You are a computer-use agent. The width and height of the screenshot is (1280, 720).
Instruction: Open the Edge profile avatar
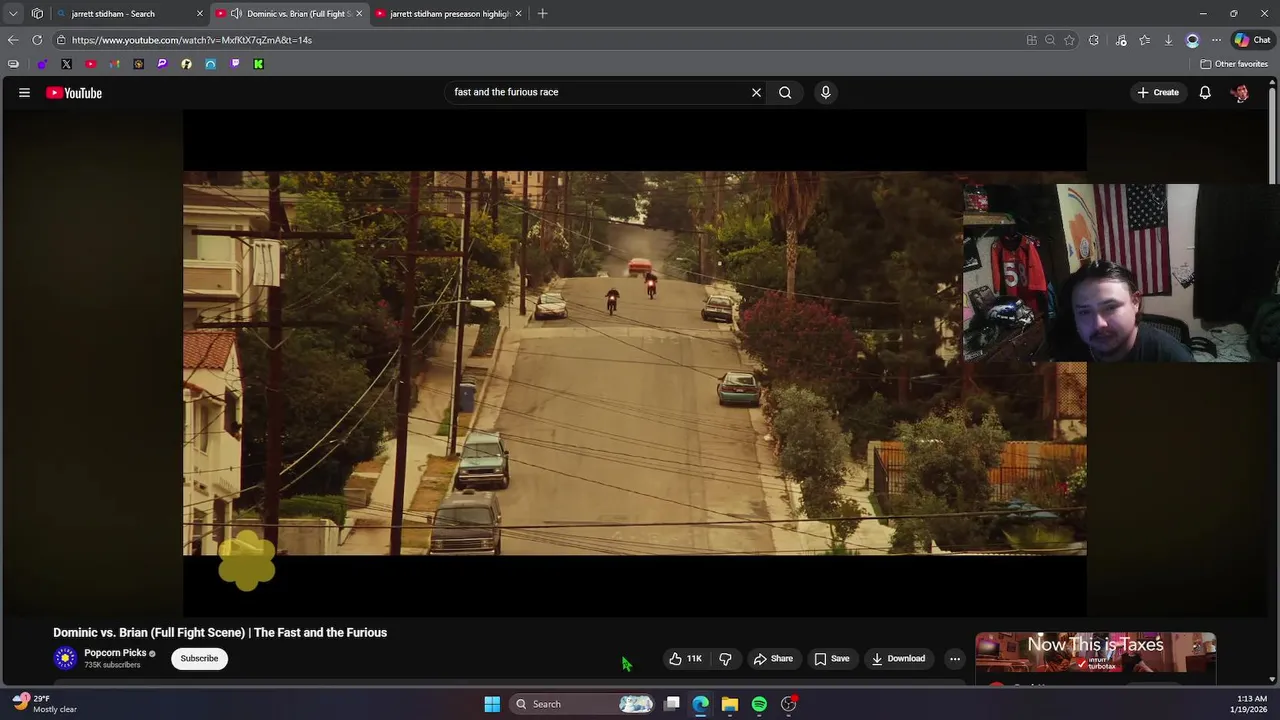point(1192,40)
